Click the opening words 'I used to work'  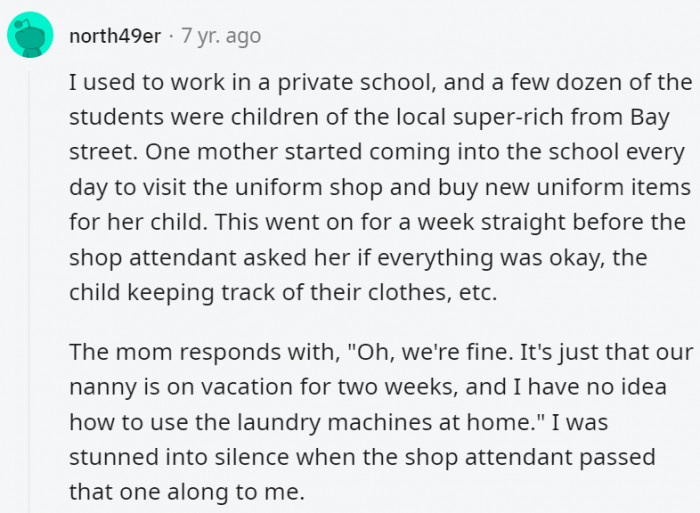click(147, 83)
